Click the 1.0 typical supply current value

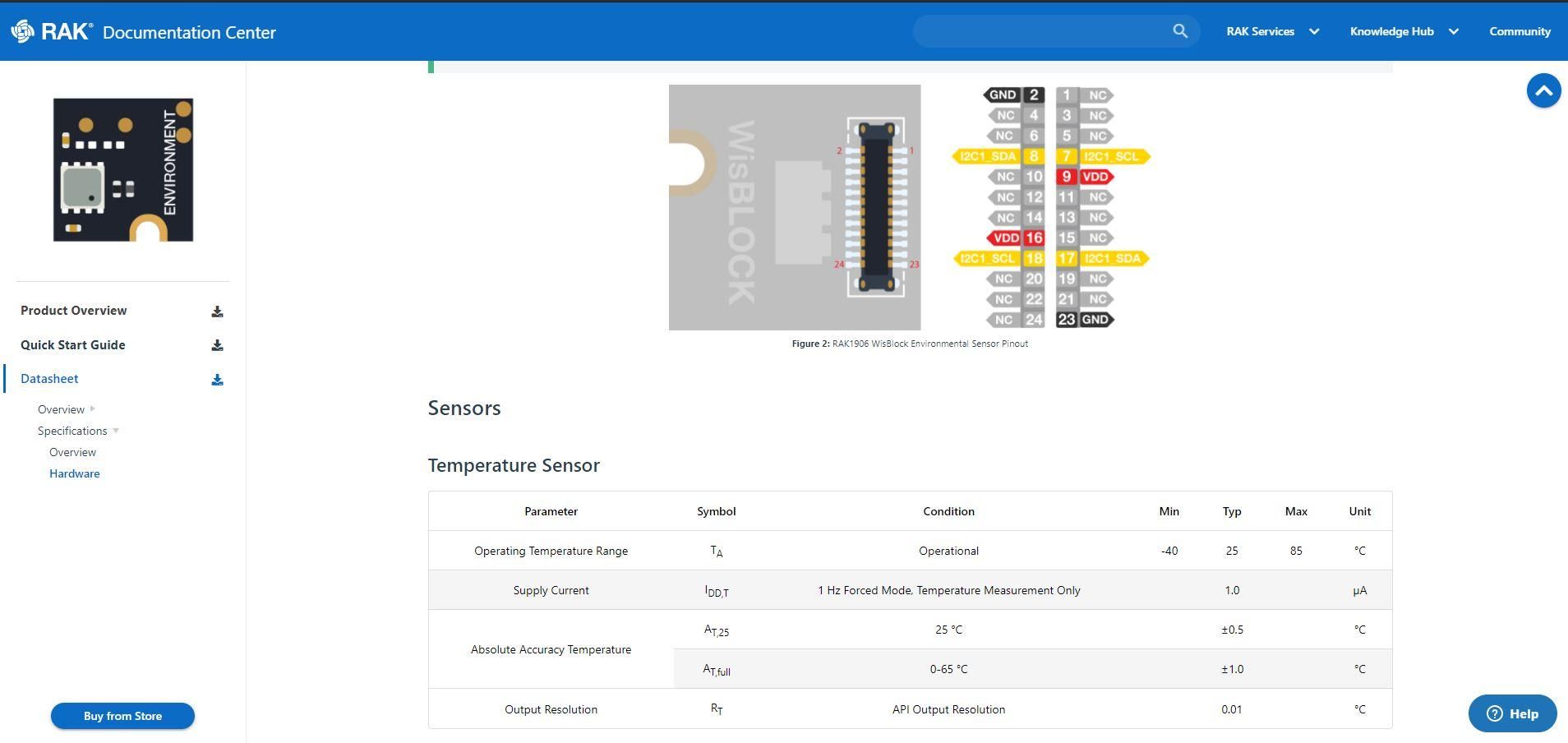[x=1231, y=590]
